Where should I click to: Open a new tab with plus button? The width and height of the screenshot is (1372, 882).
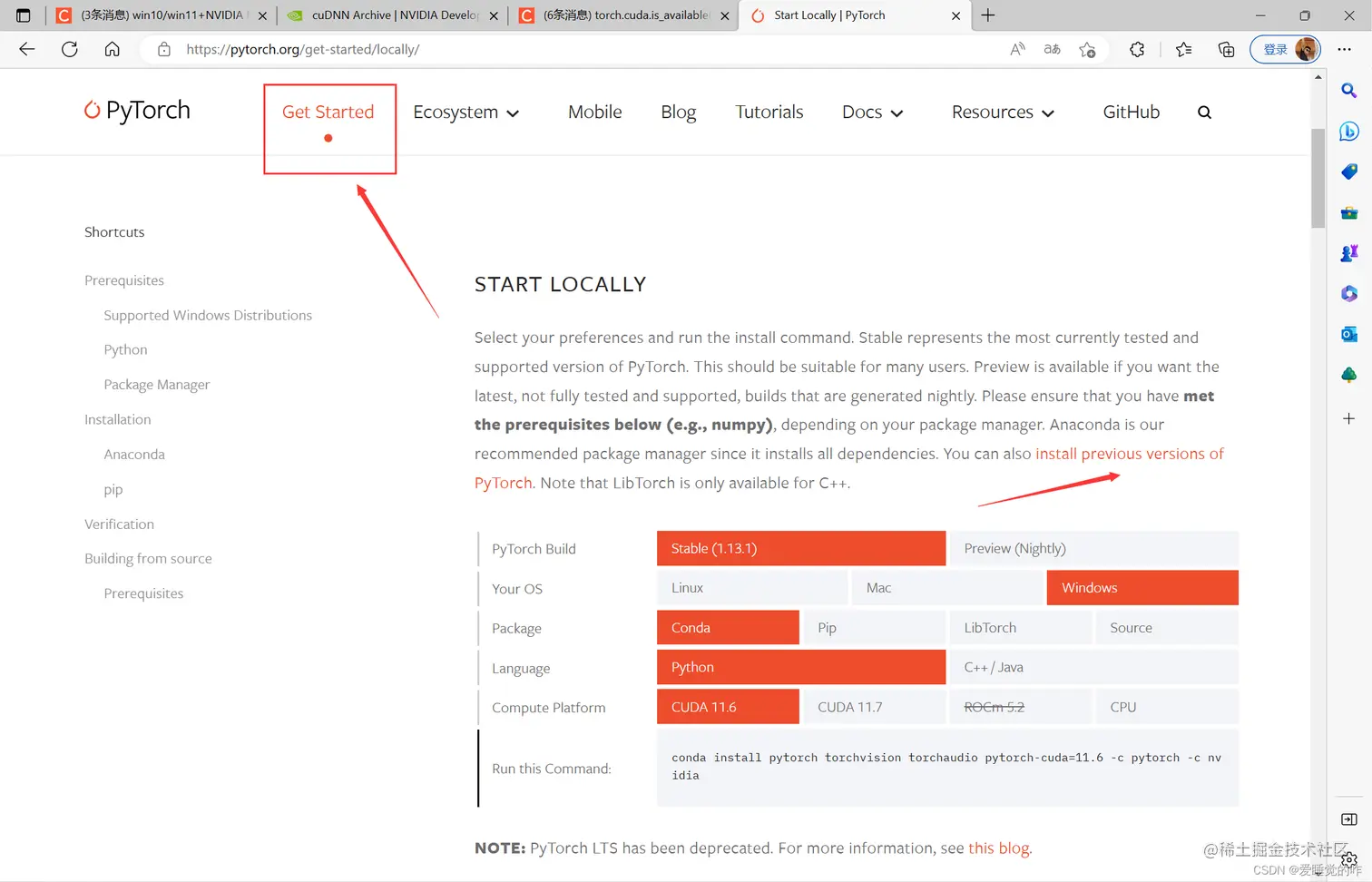coord(988,15)
